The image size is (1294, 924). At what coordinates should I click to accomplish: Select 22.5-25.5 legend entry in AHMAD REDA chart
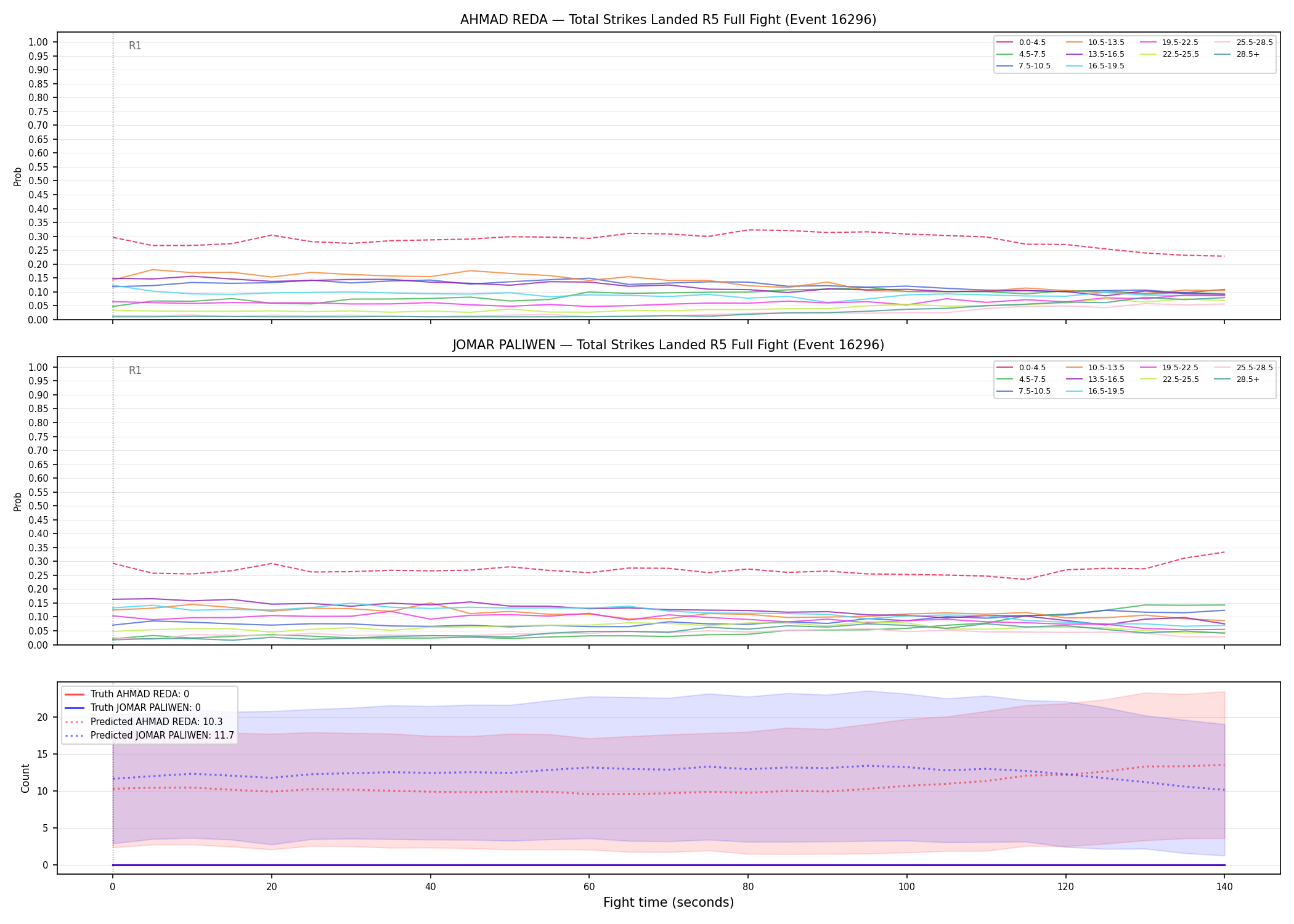tap(1169, 54)
